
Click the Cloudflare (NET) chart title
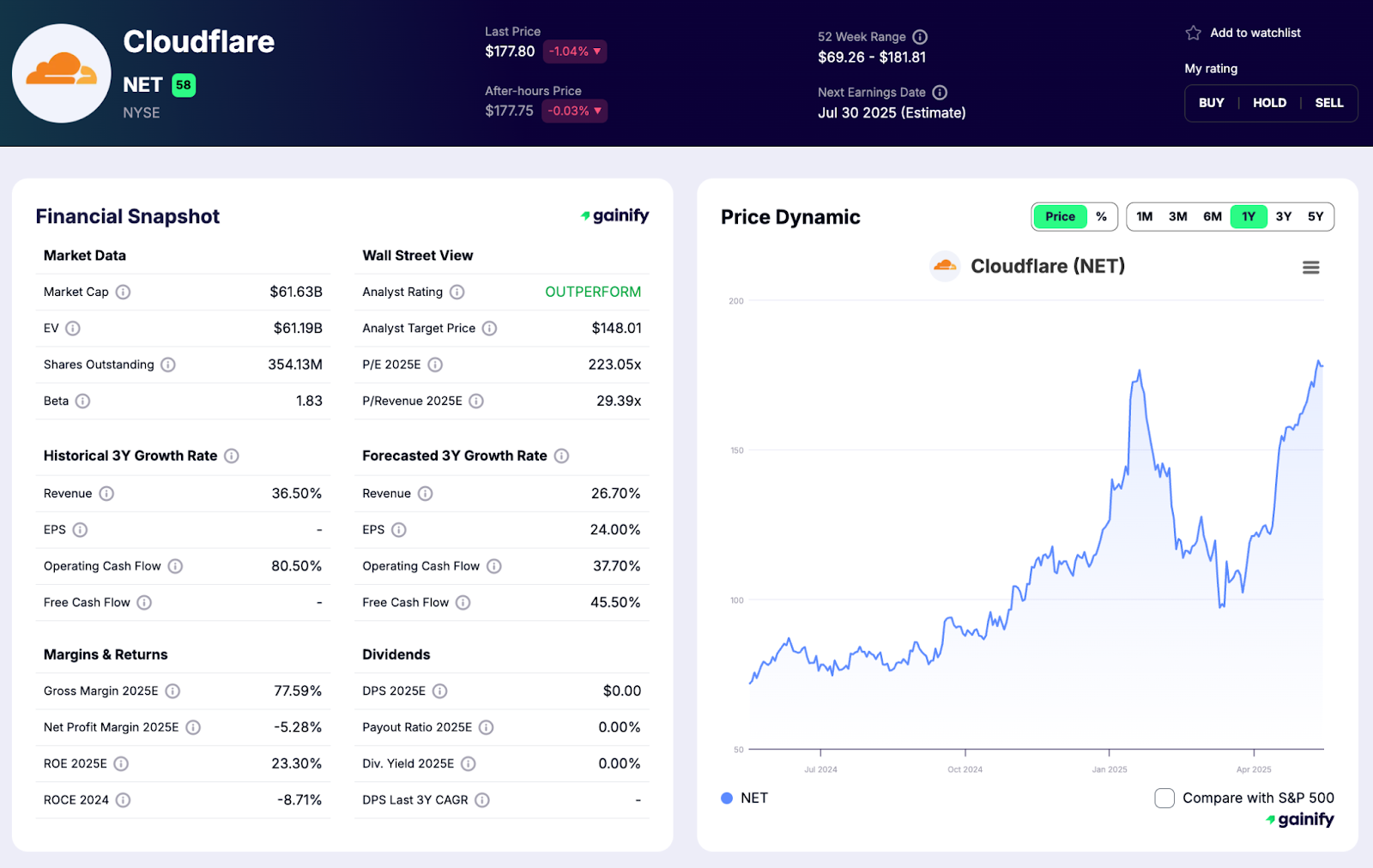(x=1047, y=267)
